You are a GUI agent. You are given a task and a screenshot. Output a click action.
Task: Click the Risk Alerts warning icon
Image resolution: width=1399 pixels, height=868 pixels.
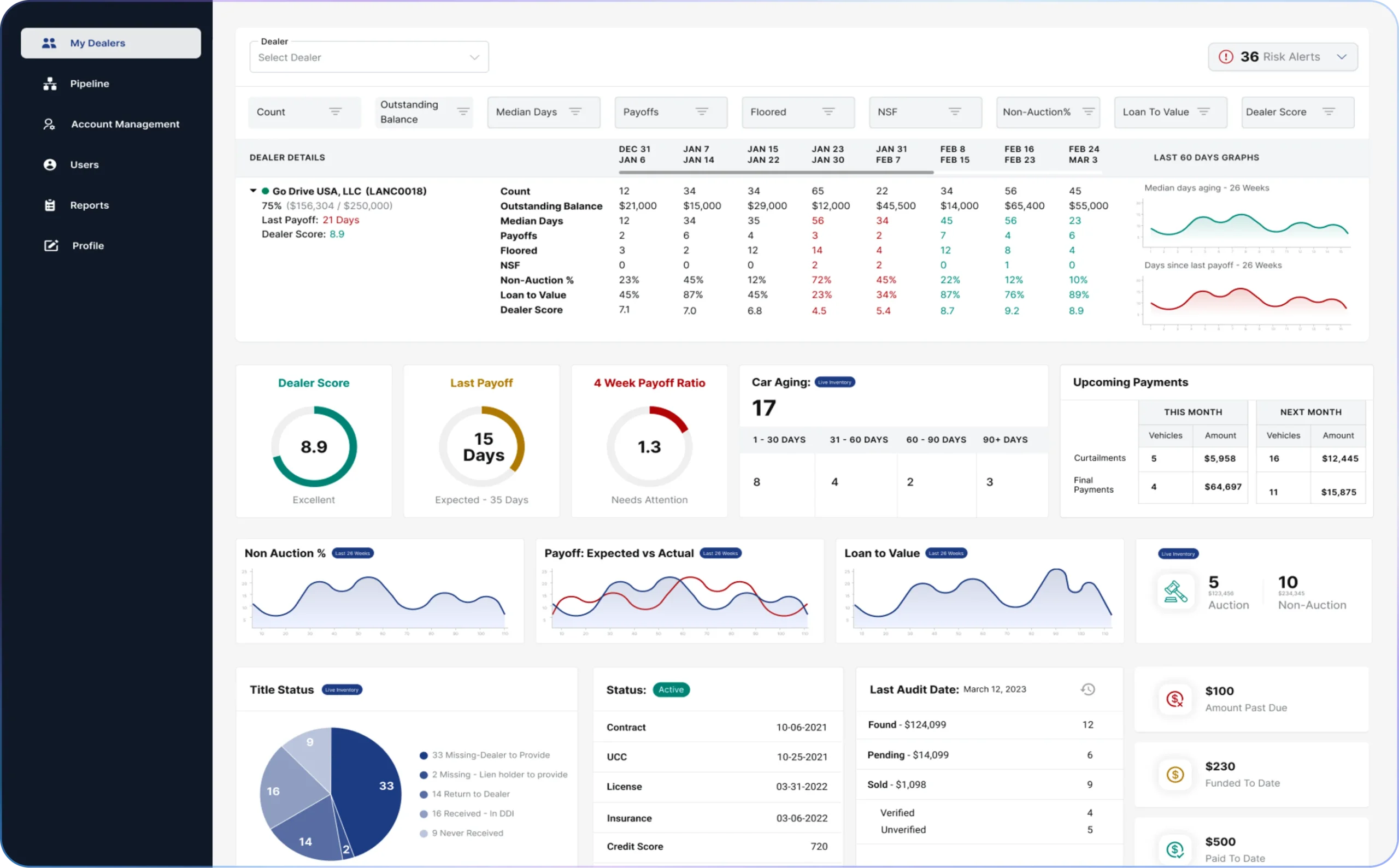coord(1226,57)
